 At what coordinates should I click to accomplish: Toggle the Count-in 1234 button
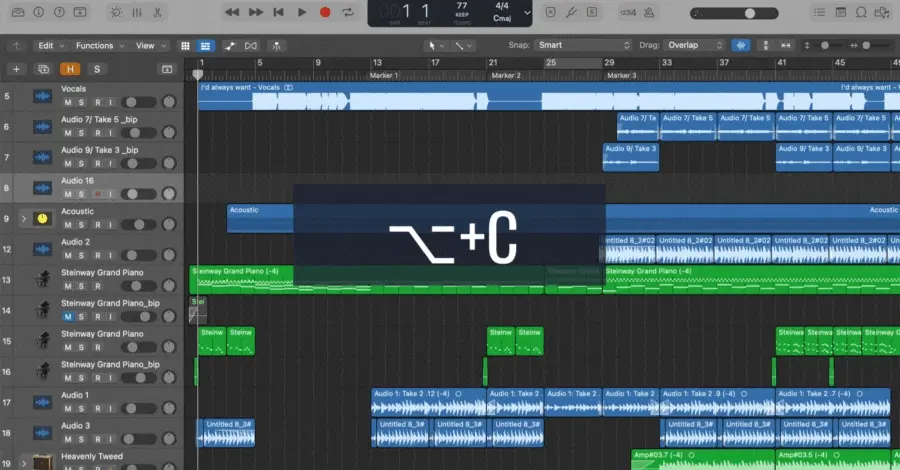pyautogui.click(x=628, y=12)
